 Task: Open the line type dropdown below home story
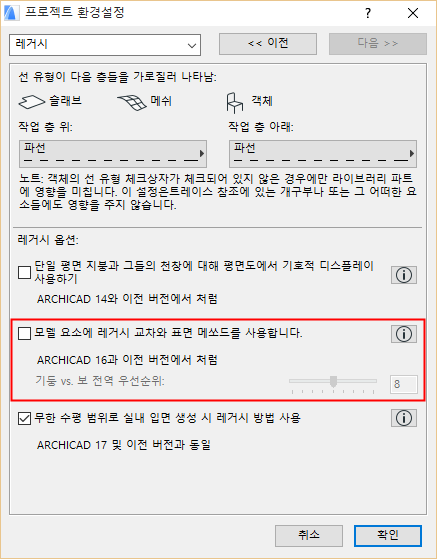[x=323, y=154]
